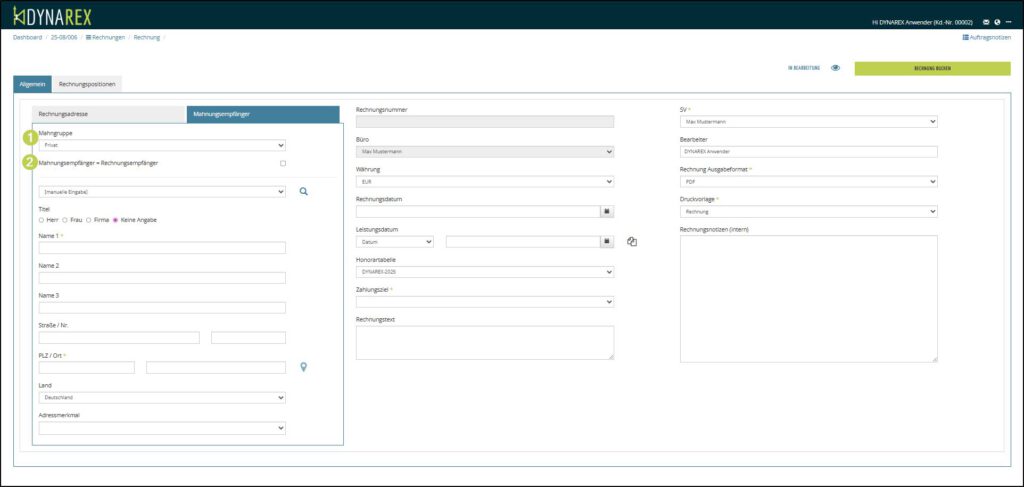This screenshot has height=487, width=1024.
Task: Click the eye preview icon near In Bearbeitung
Action: click(x=835, y=69)
